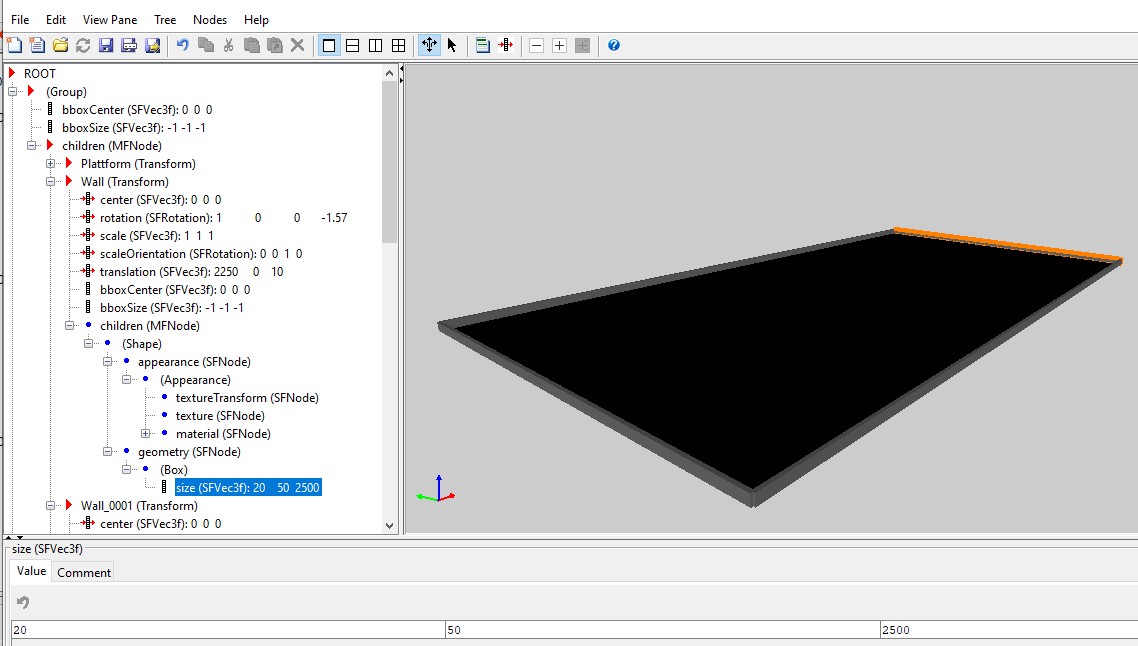The width and height of the screenshot is (1138, 646).
Task: Click the minus collapse toolbar button
Action: pos(536,45)
